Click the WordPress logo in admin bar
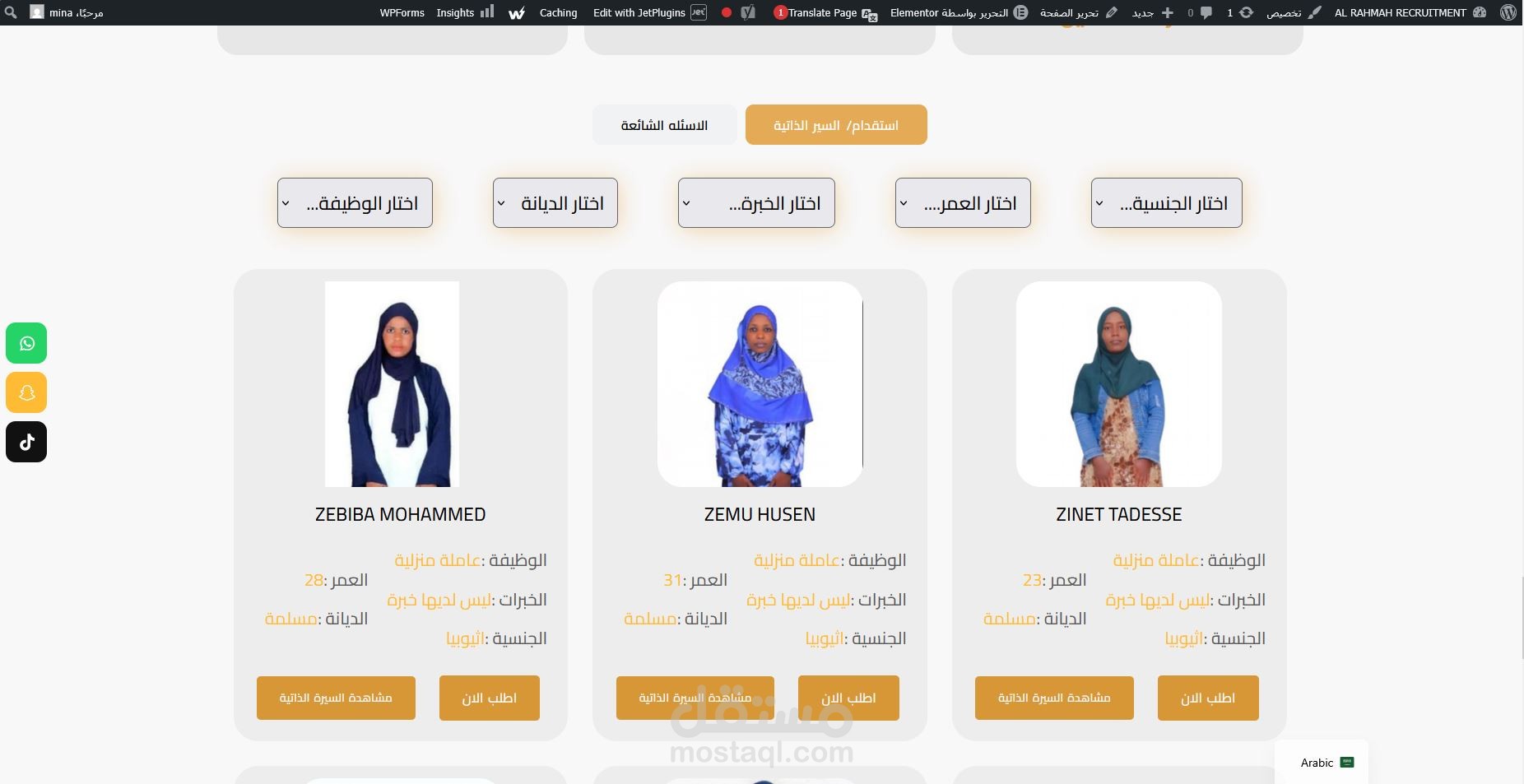This screenshot has height=784, width=1524. click(1508, 12)
